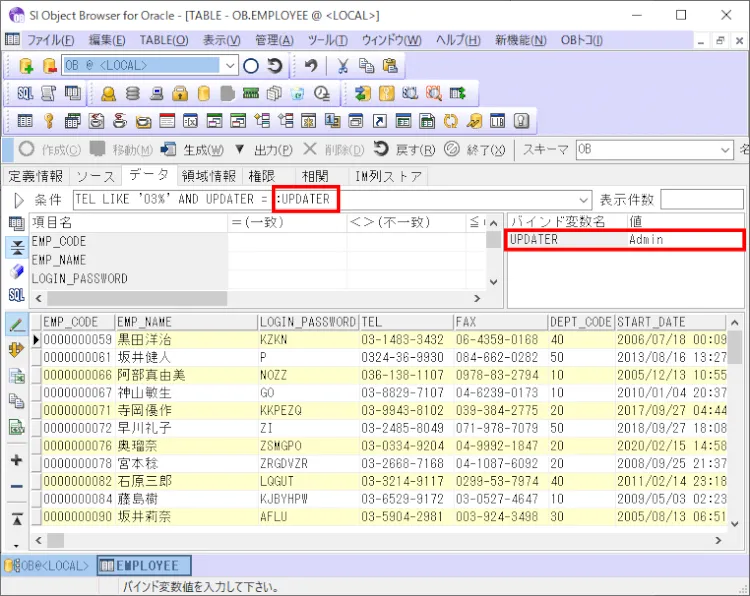Click the data grid vertical scrollbar thumb
The width and height of the screenshot is (750, 596).
[735, 347]
